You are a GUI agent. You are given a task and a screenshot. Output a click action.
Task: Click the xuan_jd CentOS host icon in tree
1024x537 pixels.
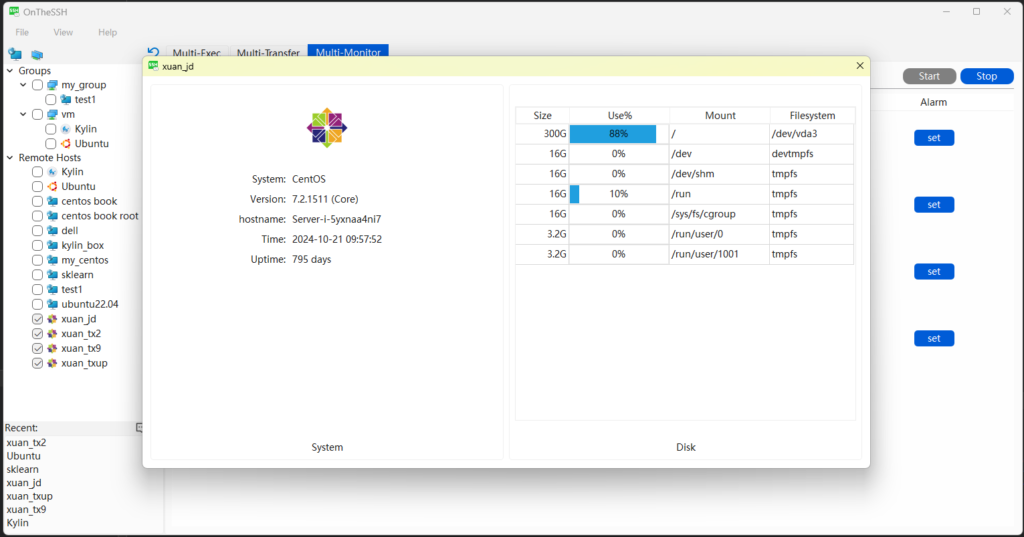[x=52, y=319]
